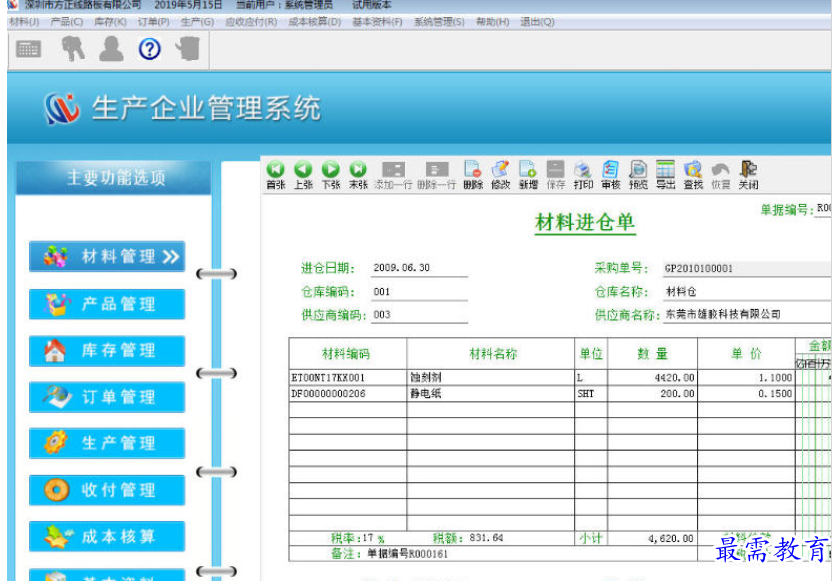Screen dimensions: 837x581
Task: Open the 系统管理(S) menu
Action: coord(439,22)
